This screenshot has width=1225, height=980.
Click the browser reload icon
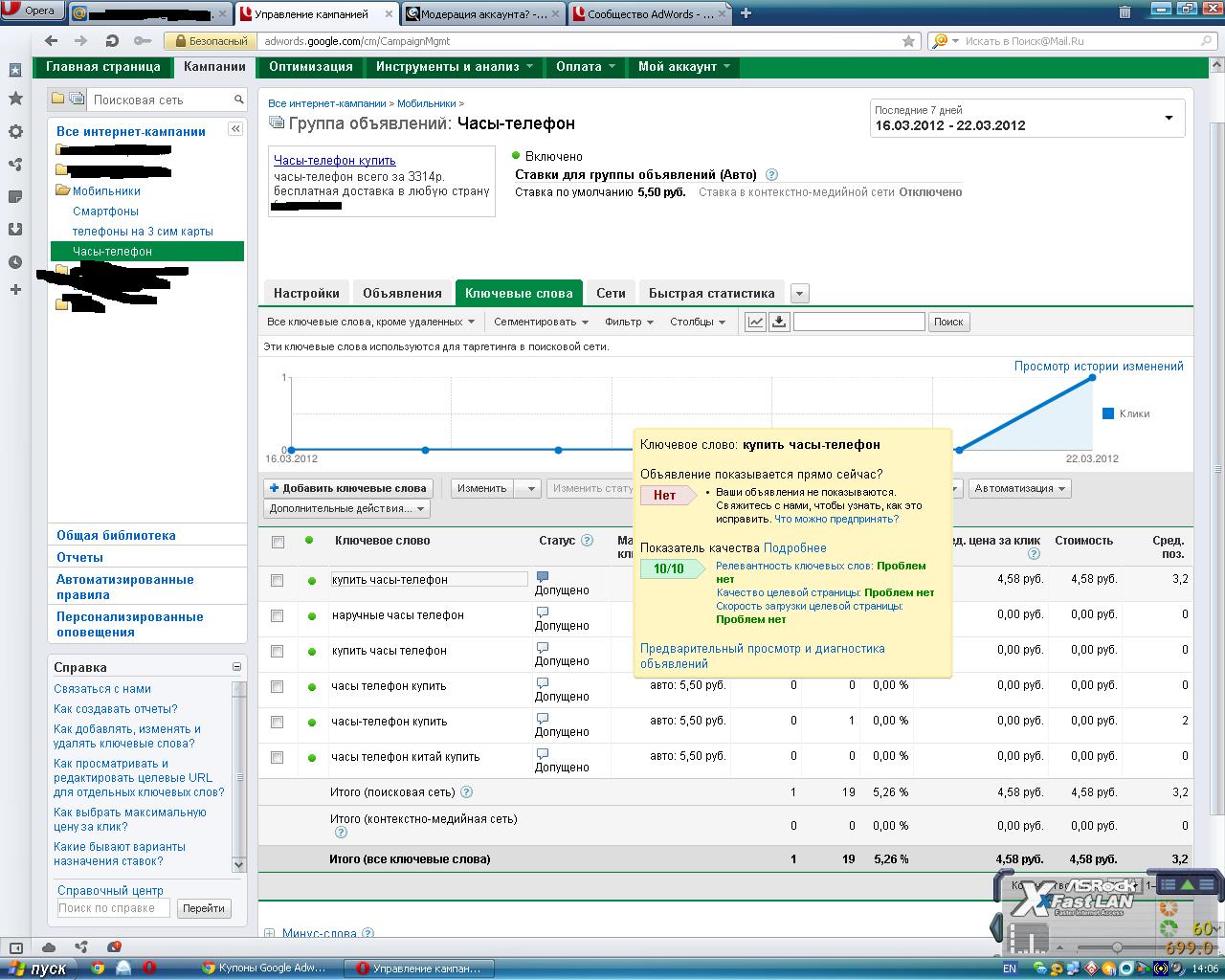(112, 41)
